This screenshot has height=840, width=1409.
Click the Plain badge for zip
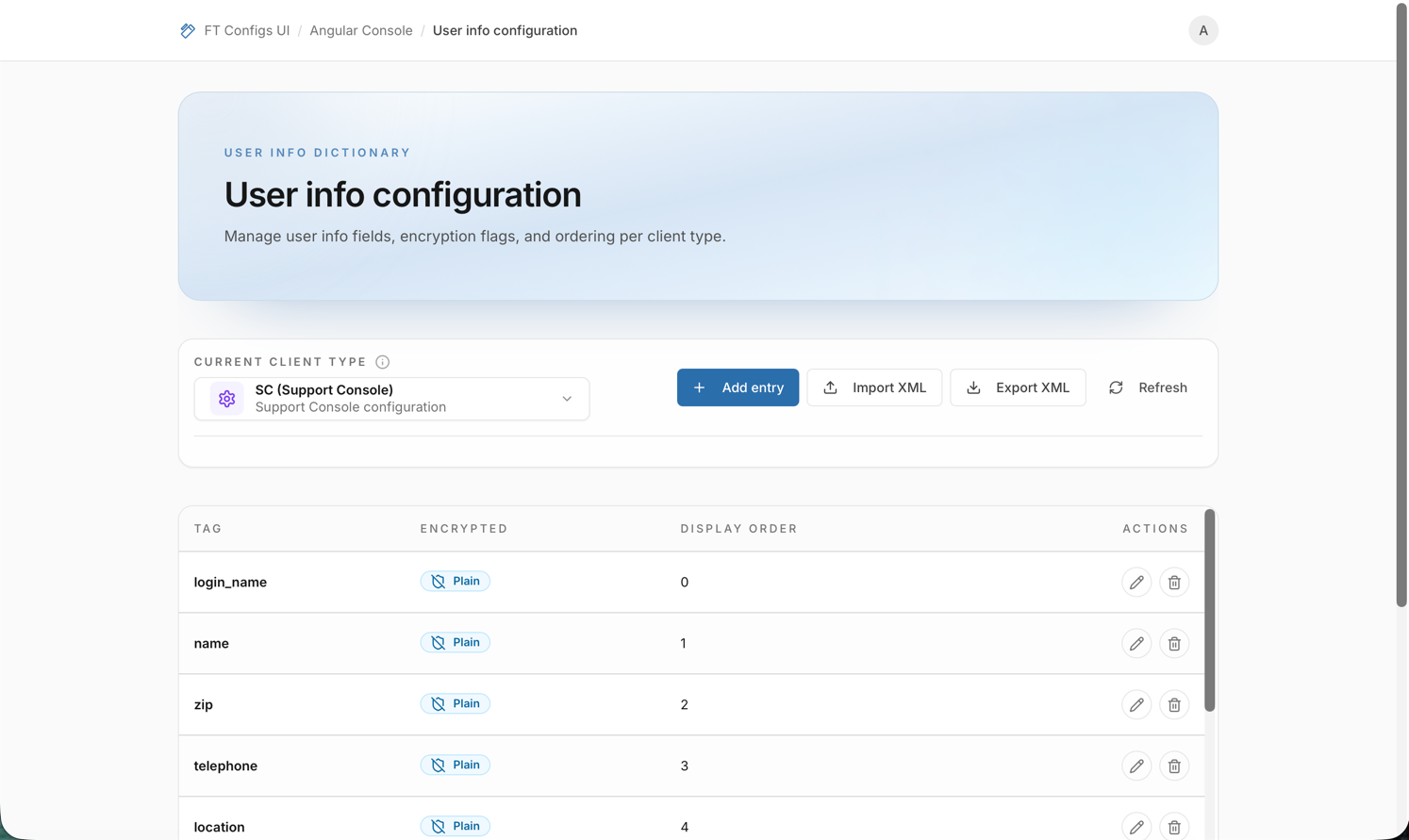pyautogui.click(x=455, y=704)
